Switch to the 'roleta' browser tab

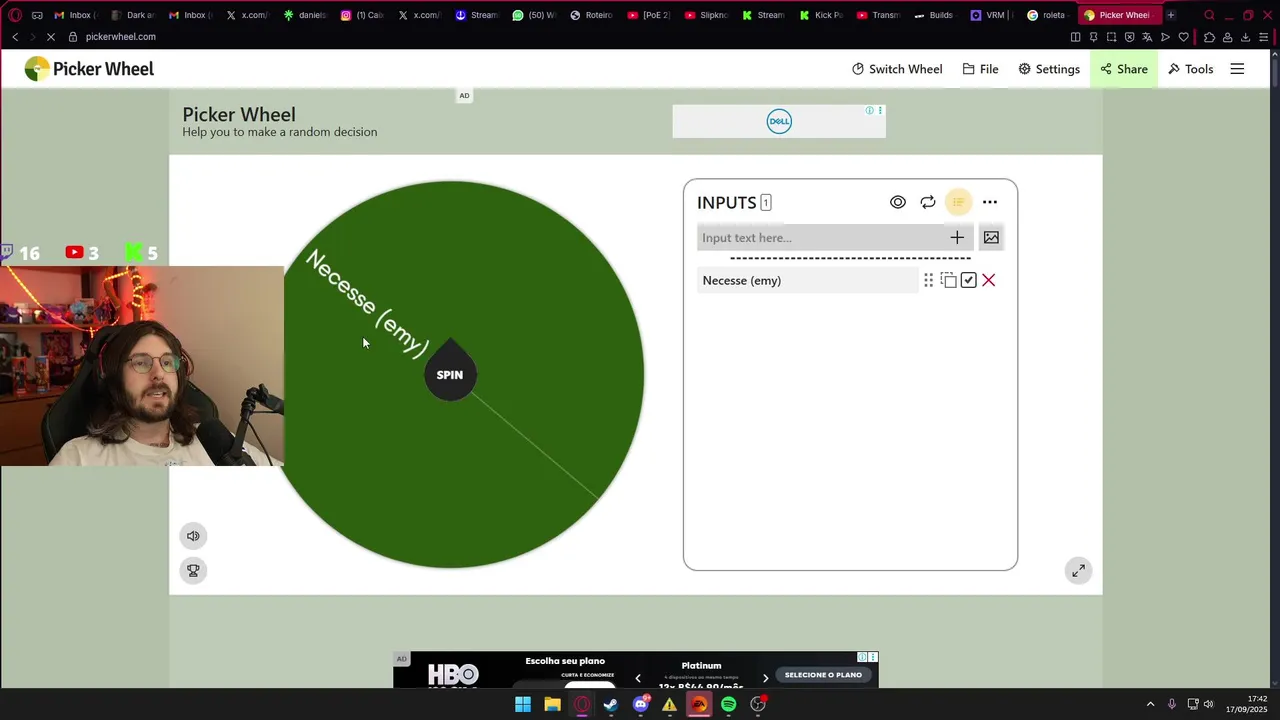point(1047,15)
